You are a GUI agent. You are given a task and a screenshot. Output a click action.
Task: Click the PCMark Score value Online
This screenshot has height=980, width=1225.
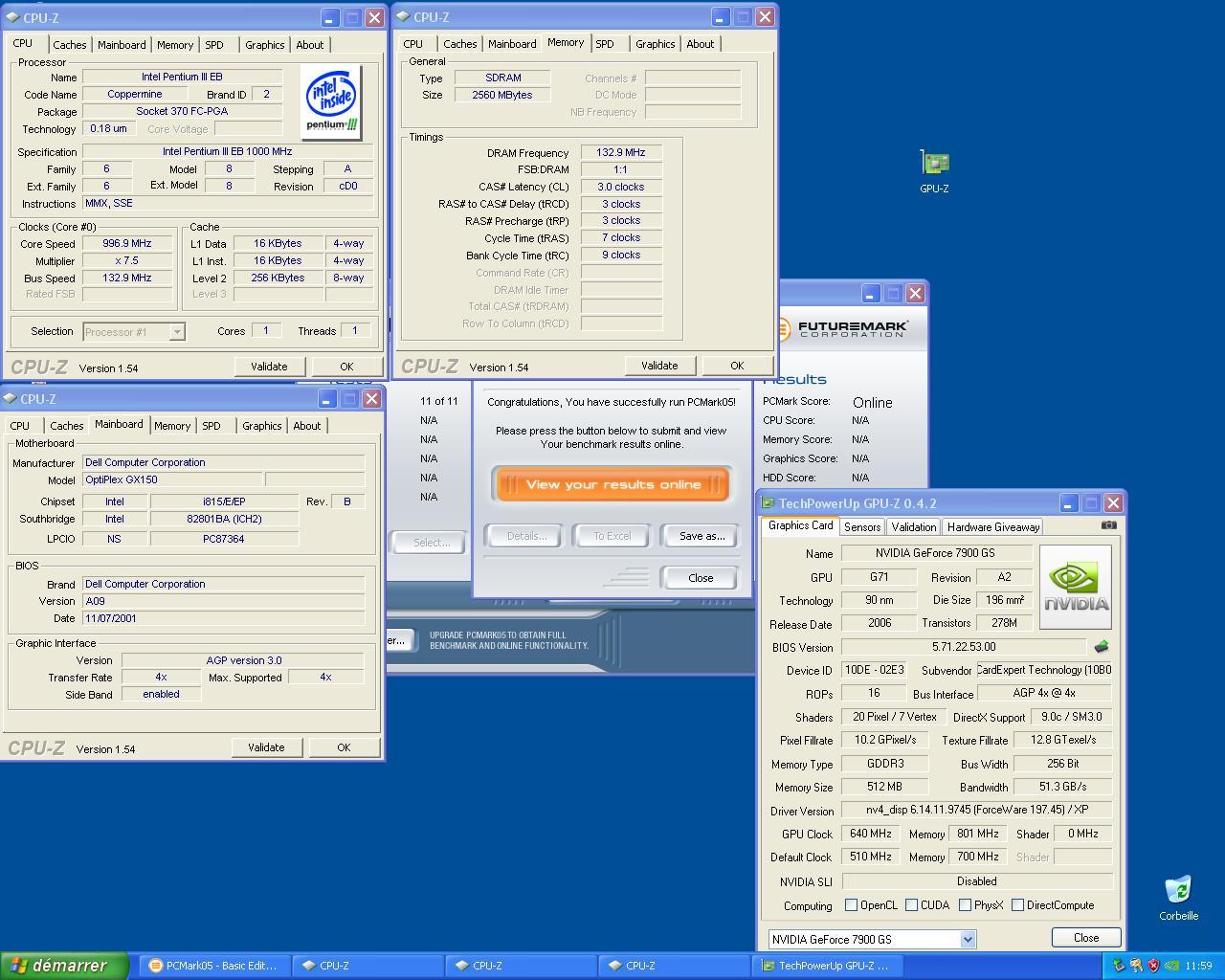(x=872, y=403)
